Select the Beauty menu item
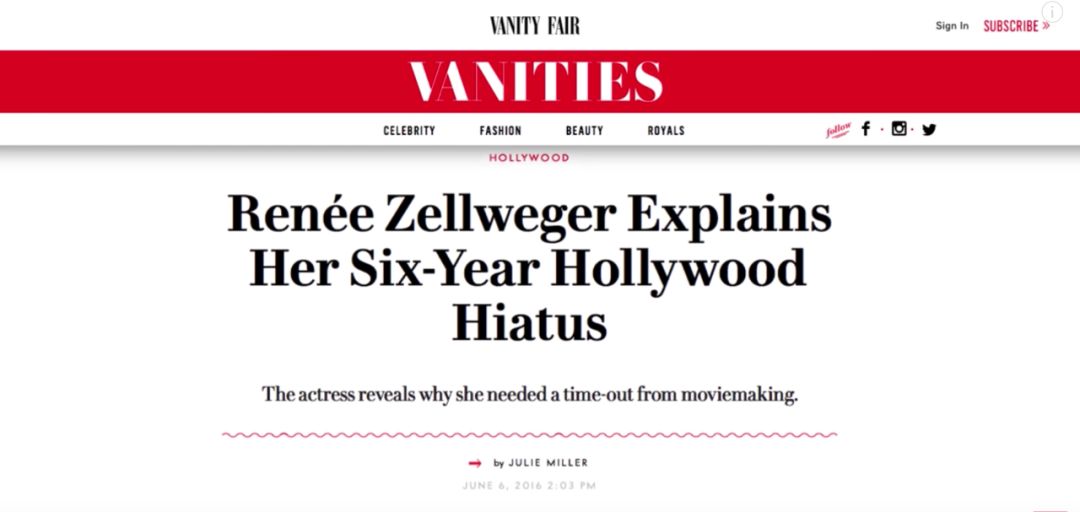Image resolution: width=1080 pixels, height=512 pixels. (x=584, y=131)
